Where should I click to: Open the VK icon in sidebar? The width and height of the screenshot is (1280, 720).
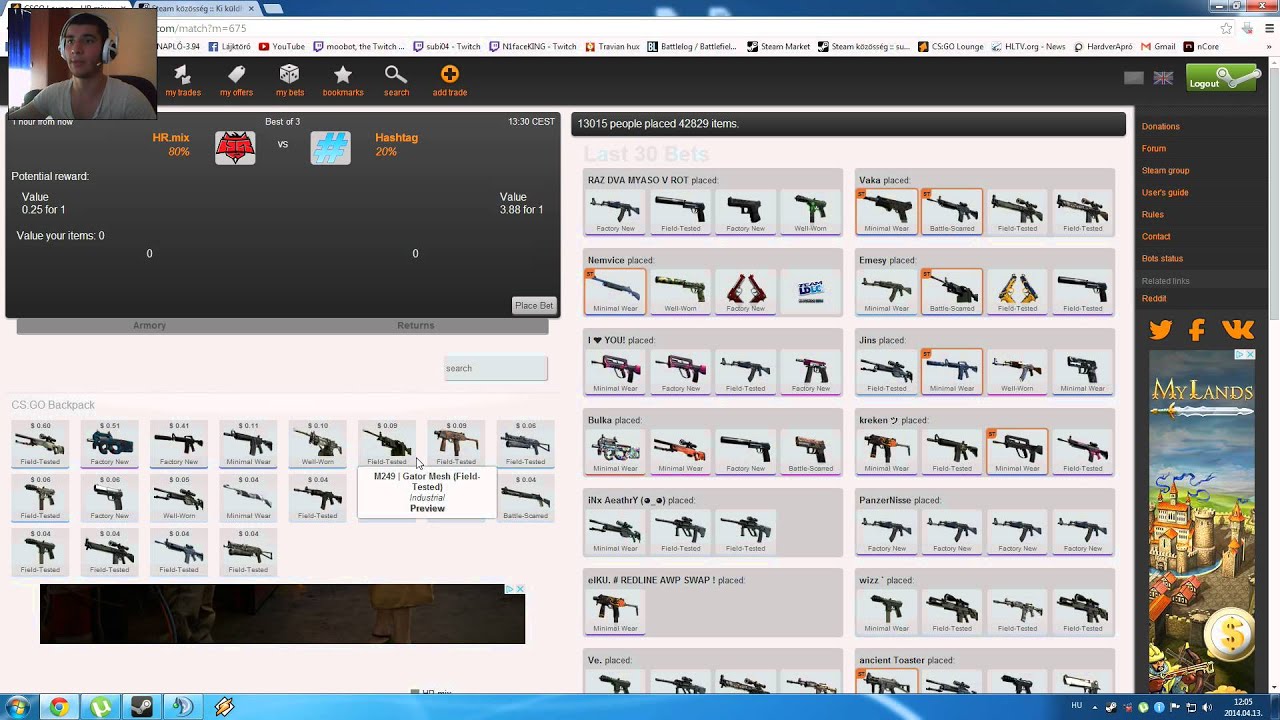(x=1238, y=330)
